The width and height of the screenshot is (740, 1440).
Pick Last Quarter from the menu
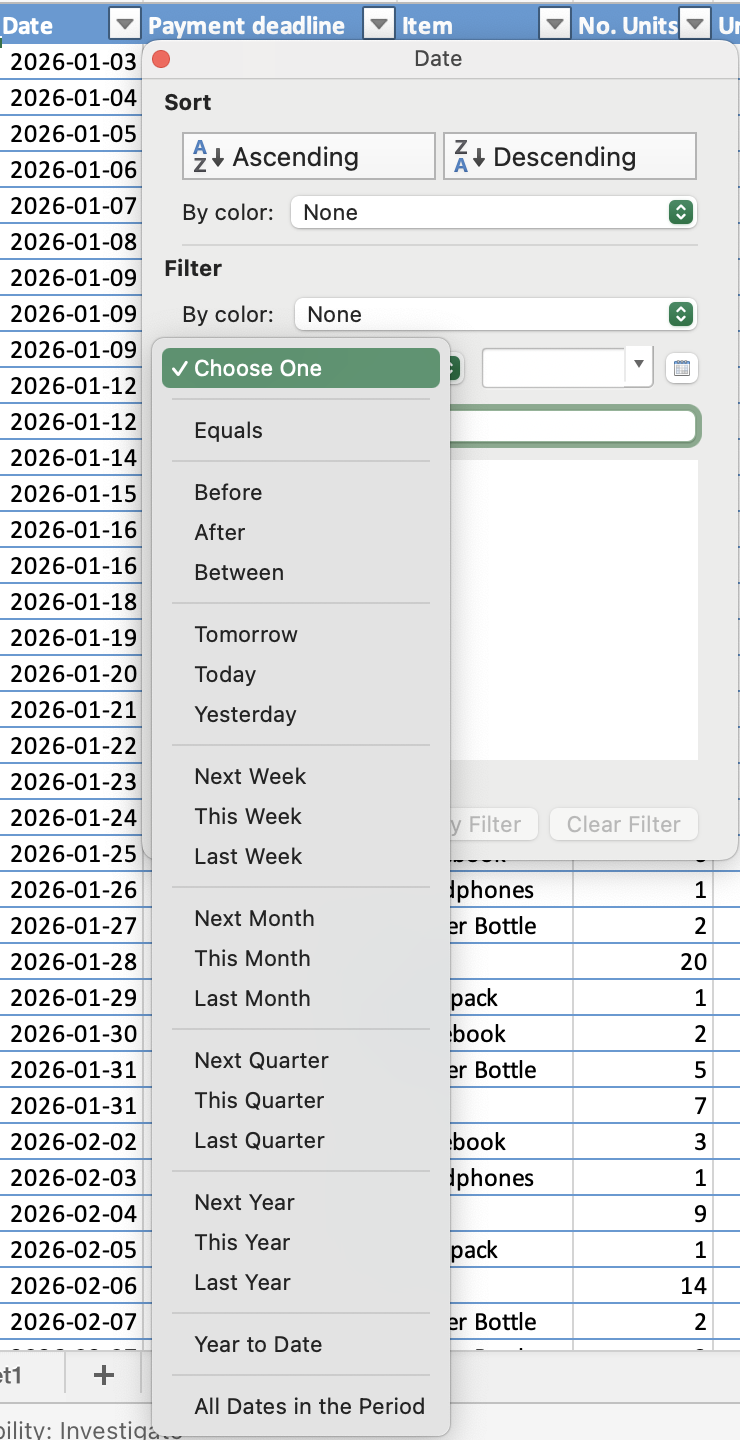pos(259,1140)
